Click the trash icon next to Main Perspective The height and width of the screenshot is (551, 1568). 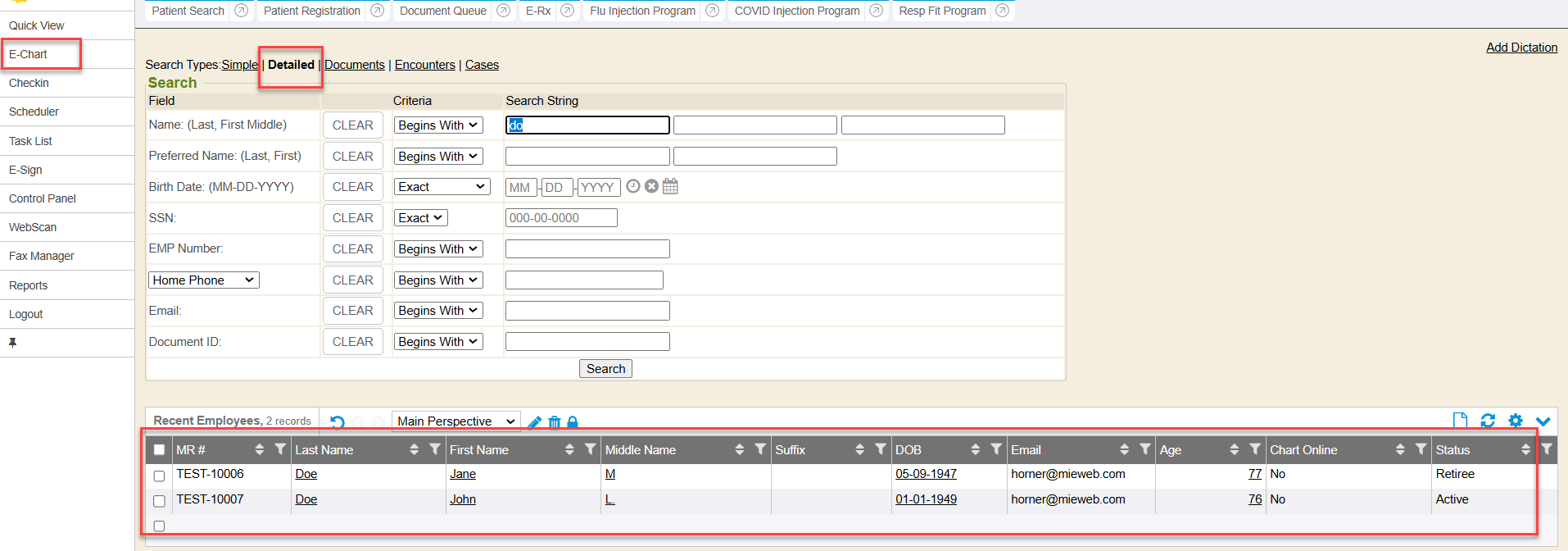pos(555,422)
